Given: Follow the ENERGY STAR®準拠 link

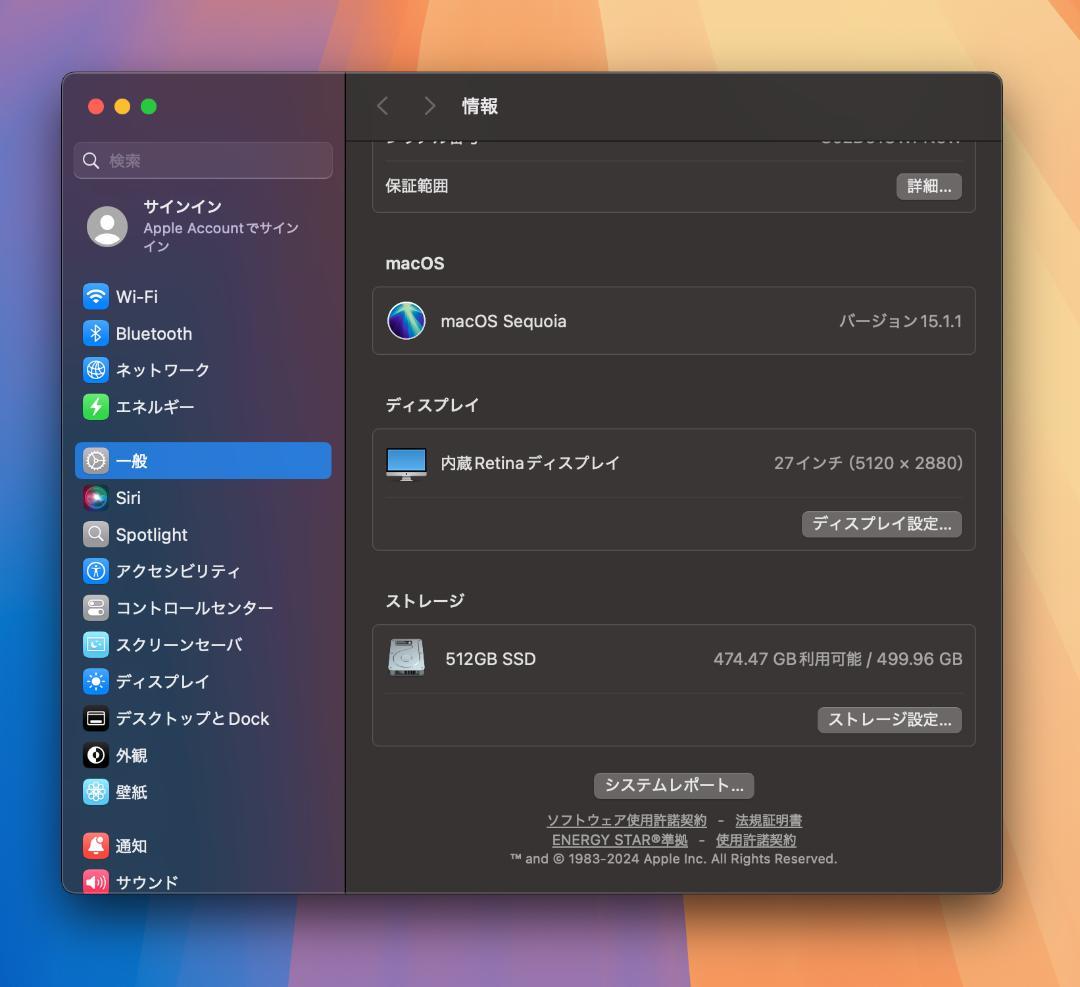Looking at the screenshot, I should click(x=620, y=840).
